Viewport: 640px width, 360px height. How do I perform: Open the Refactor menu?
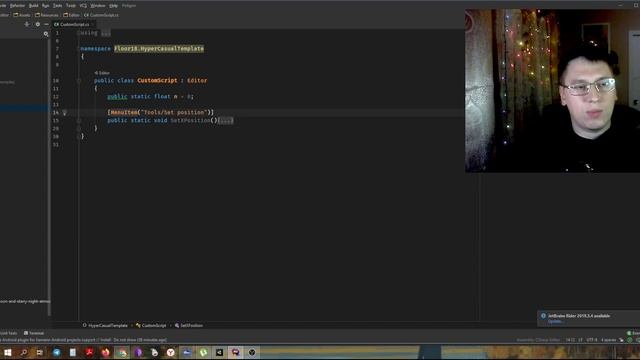pyautogui.click(x=17, y=6)
